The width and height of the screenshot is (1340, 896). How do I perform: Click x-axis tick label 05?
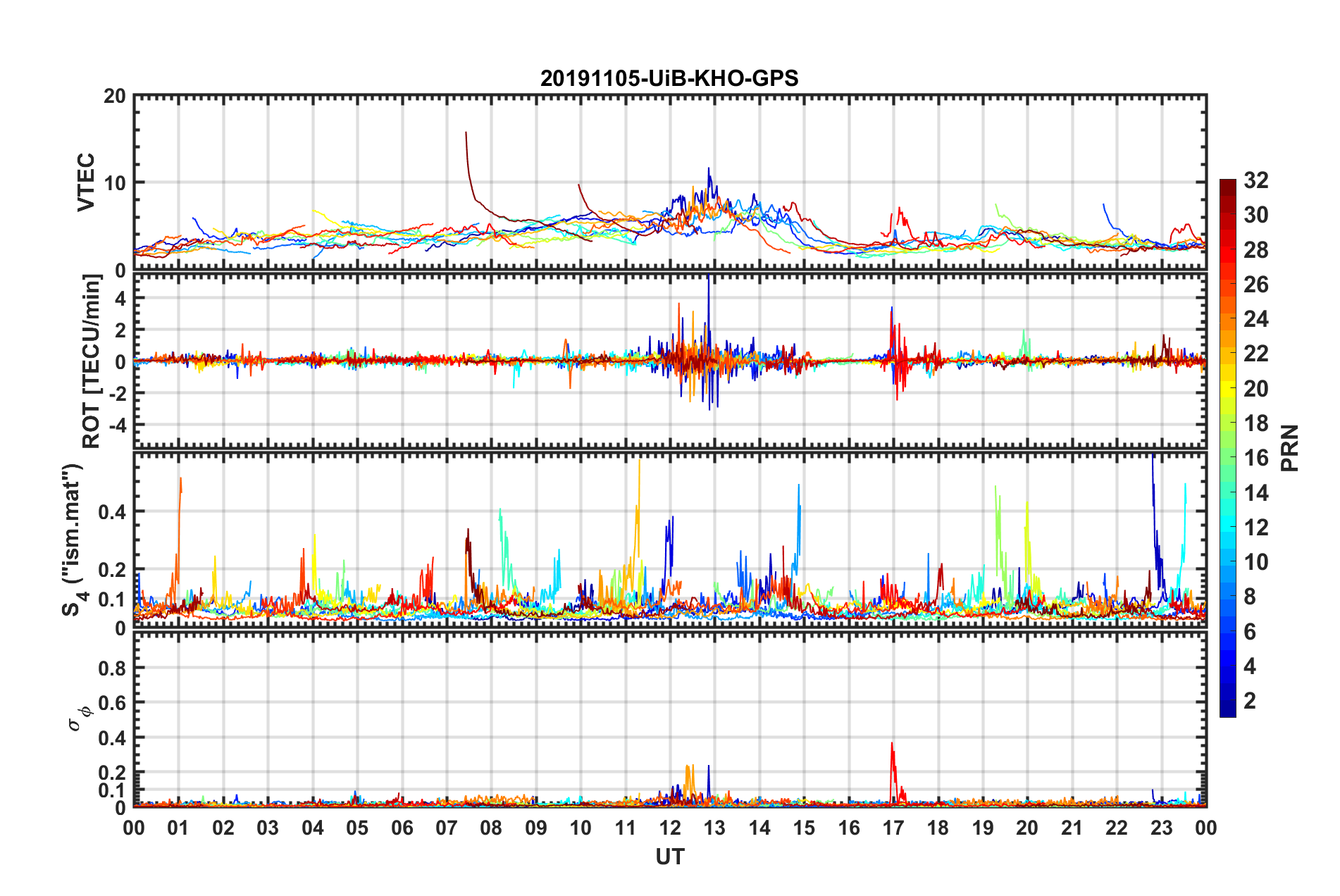click(357, 828)
